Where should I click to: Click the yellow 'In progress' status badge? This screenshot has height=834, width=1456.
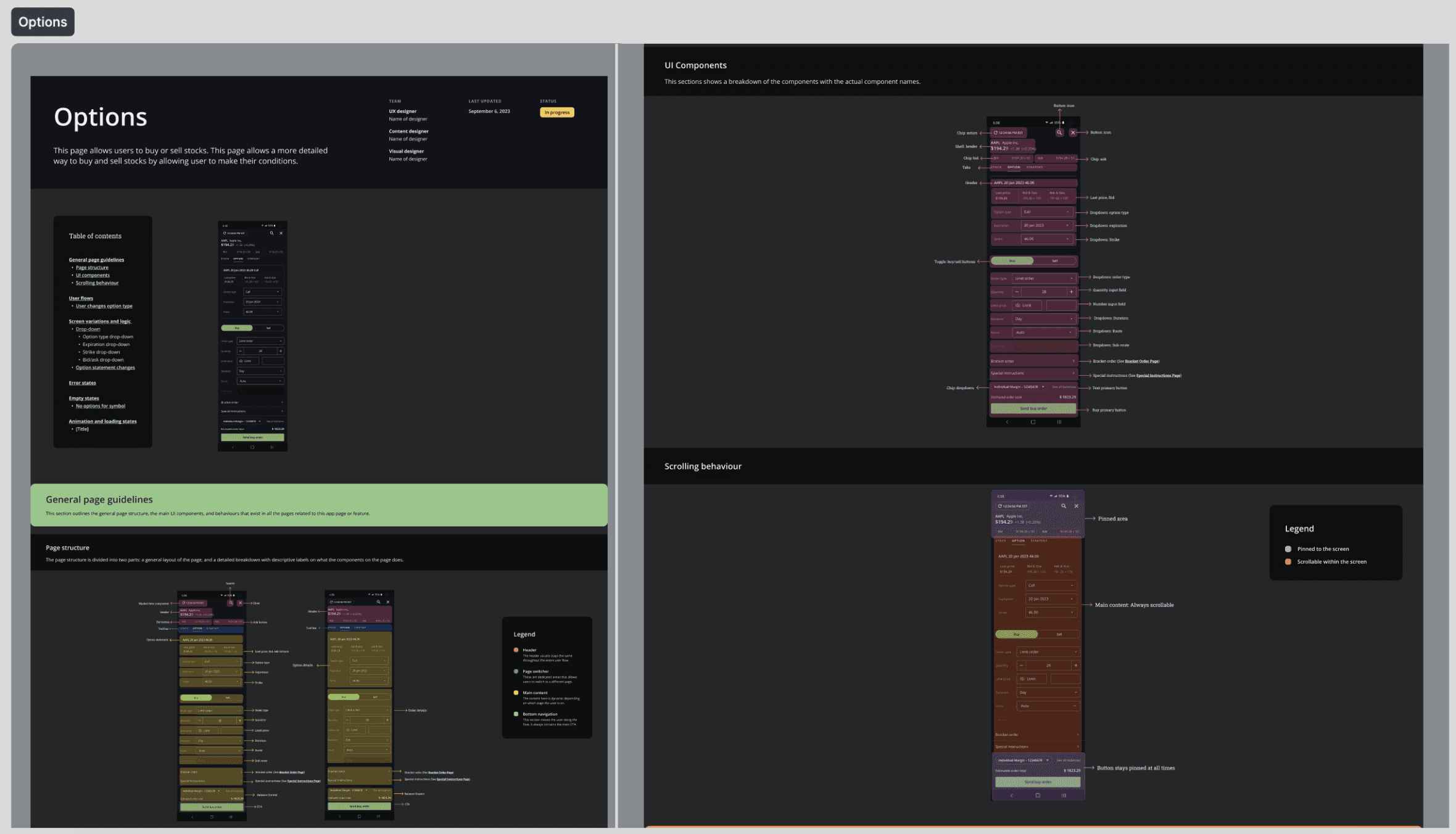coord(556,112)
